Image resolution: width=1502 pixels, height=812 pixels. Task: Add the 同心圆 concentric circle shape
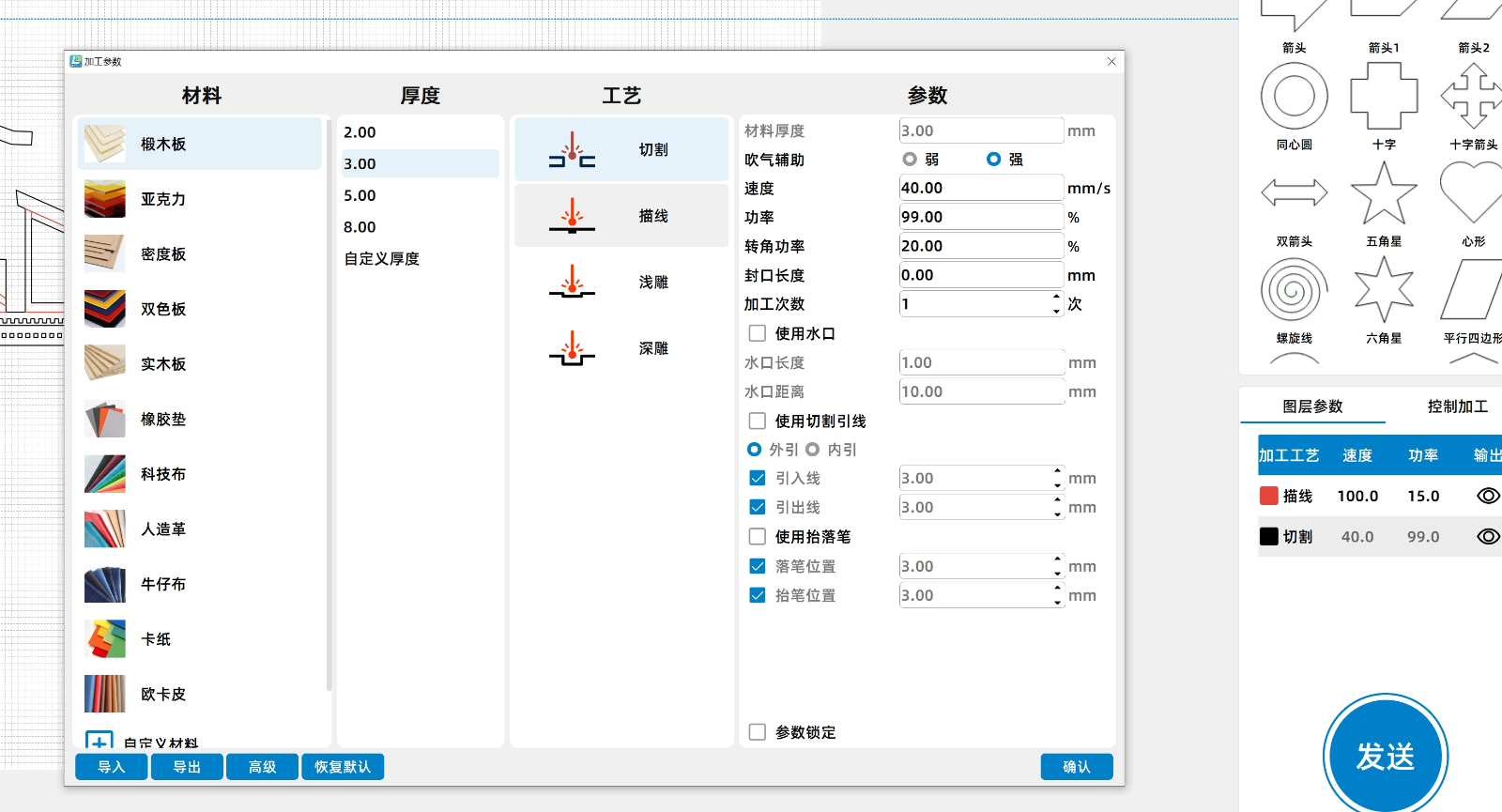(x=1294, y=97)
